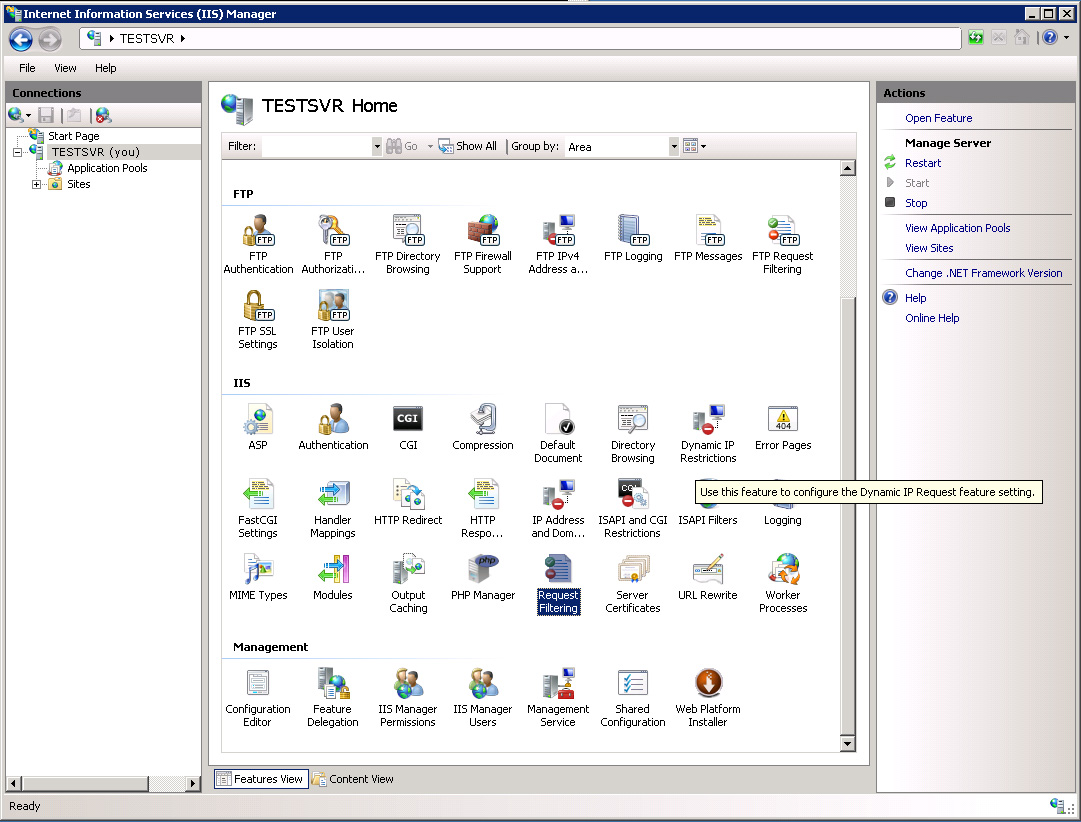Viewport: 1081px width, 822px height.
Task: Open IP Address and Domain Restrictions
Action: [558, 508]
